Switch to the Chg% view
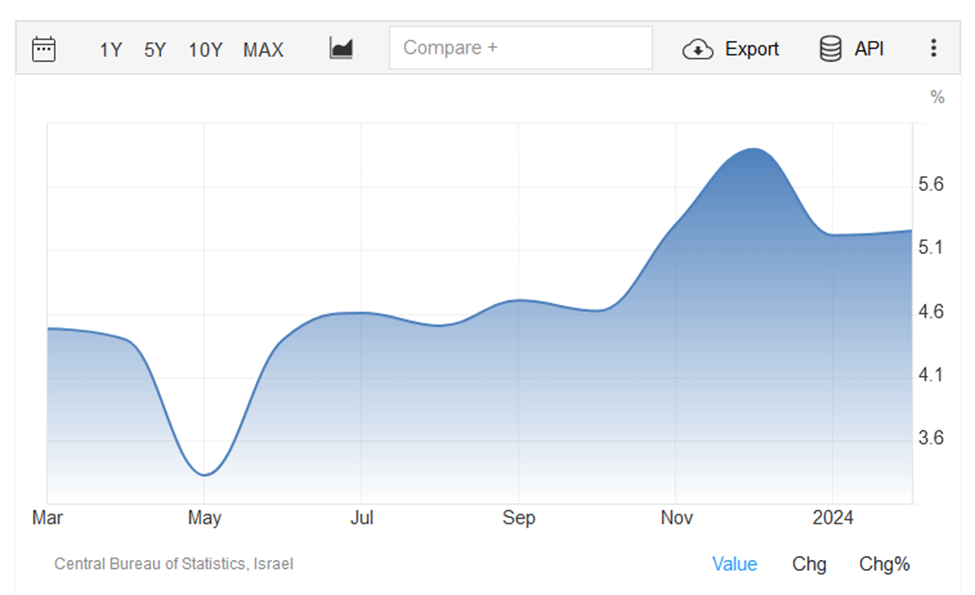975x595 pixels. (884, 564)
